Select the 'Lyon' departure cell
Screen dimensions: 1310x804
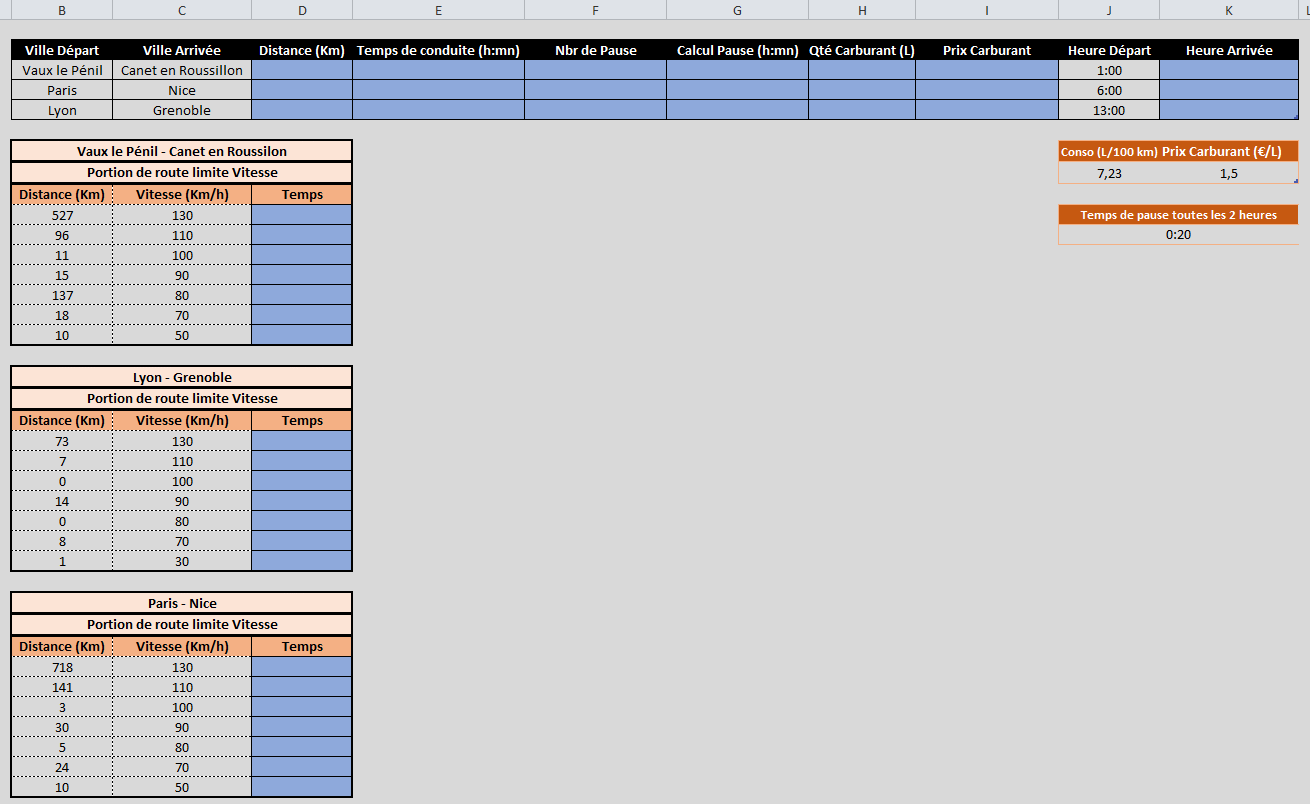coord(62,110)
